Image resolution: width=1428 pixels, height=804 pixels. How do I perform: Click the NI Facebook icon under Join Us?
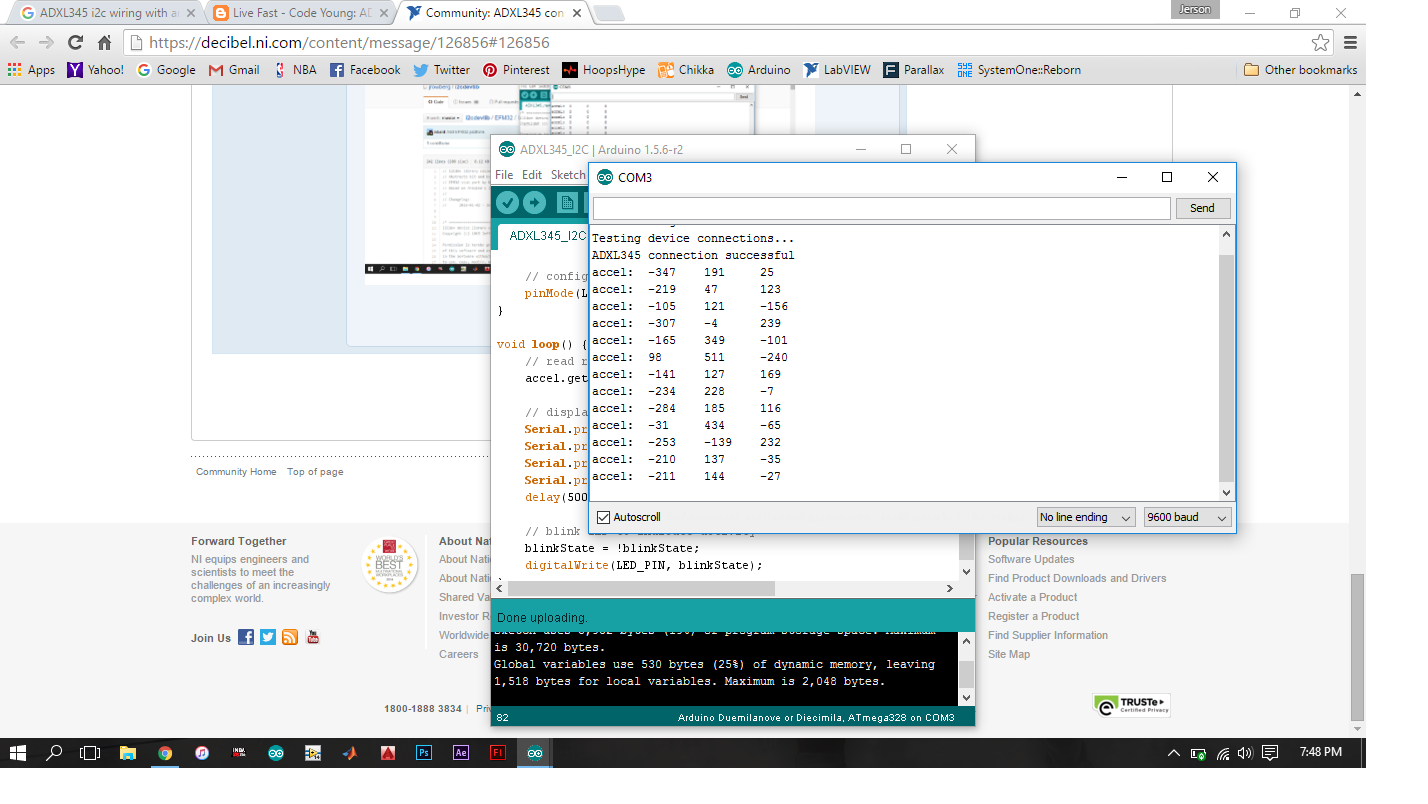click(246, 637)
